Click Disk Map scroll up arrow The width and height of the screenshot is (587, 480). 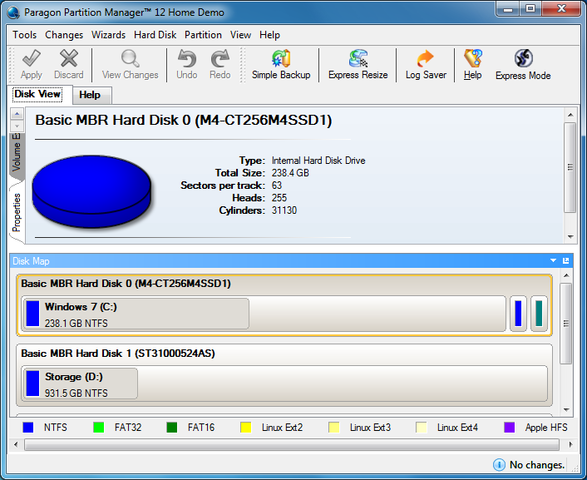[x=566, y=276]
